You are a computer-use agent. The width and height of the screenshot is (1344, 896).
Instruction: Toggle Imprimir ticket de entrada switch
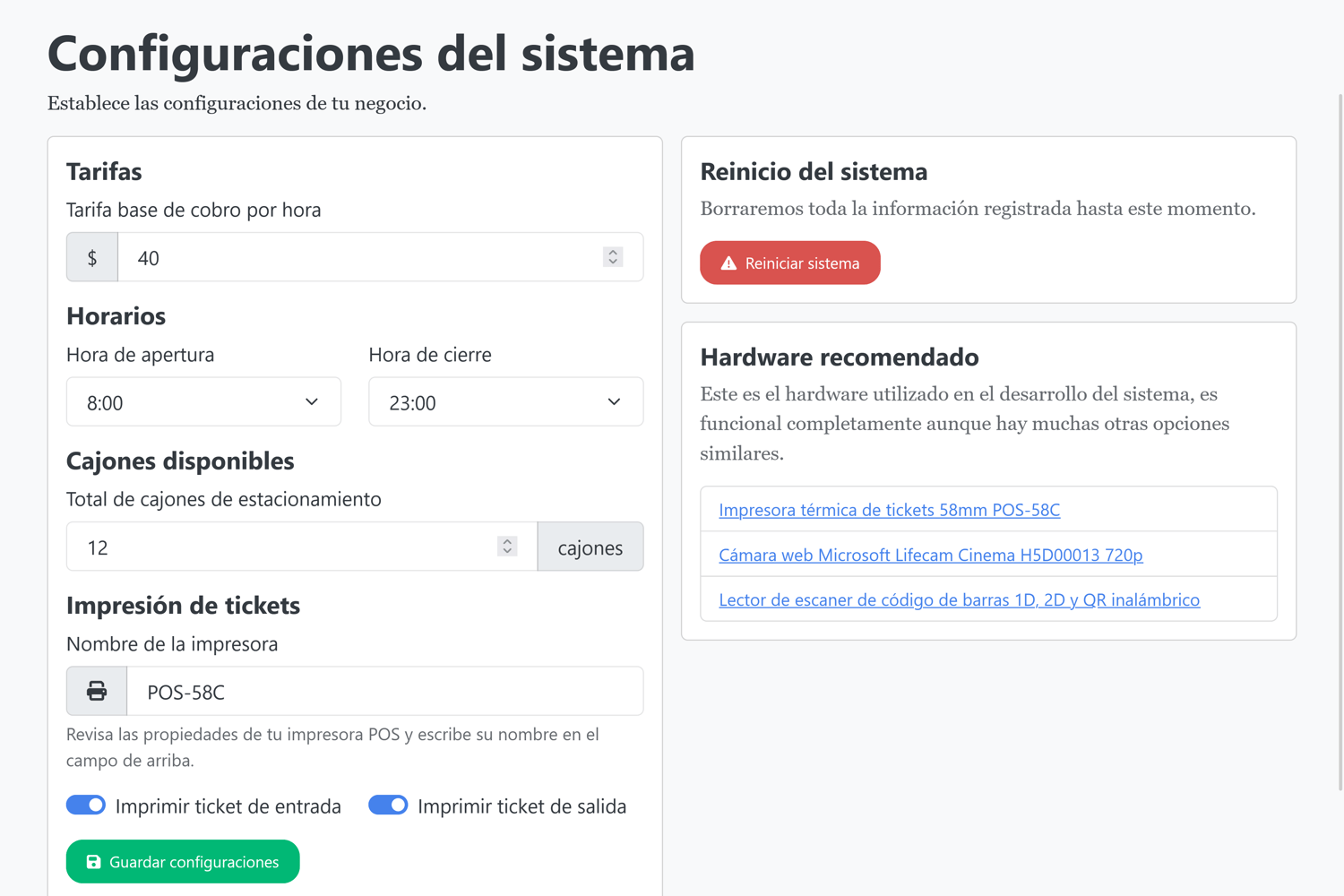[86, 806]
